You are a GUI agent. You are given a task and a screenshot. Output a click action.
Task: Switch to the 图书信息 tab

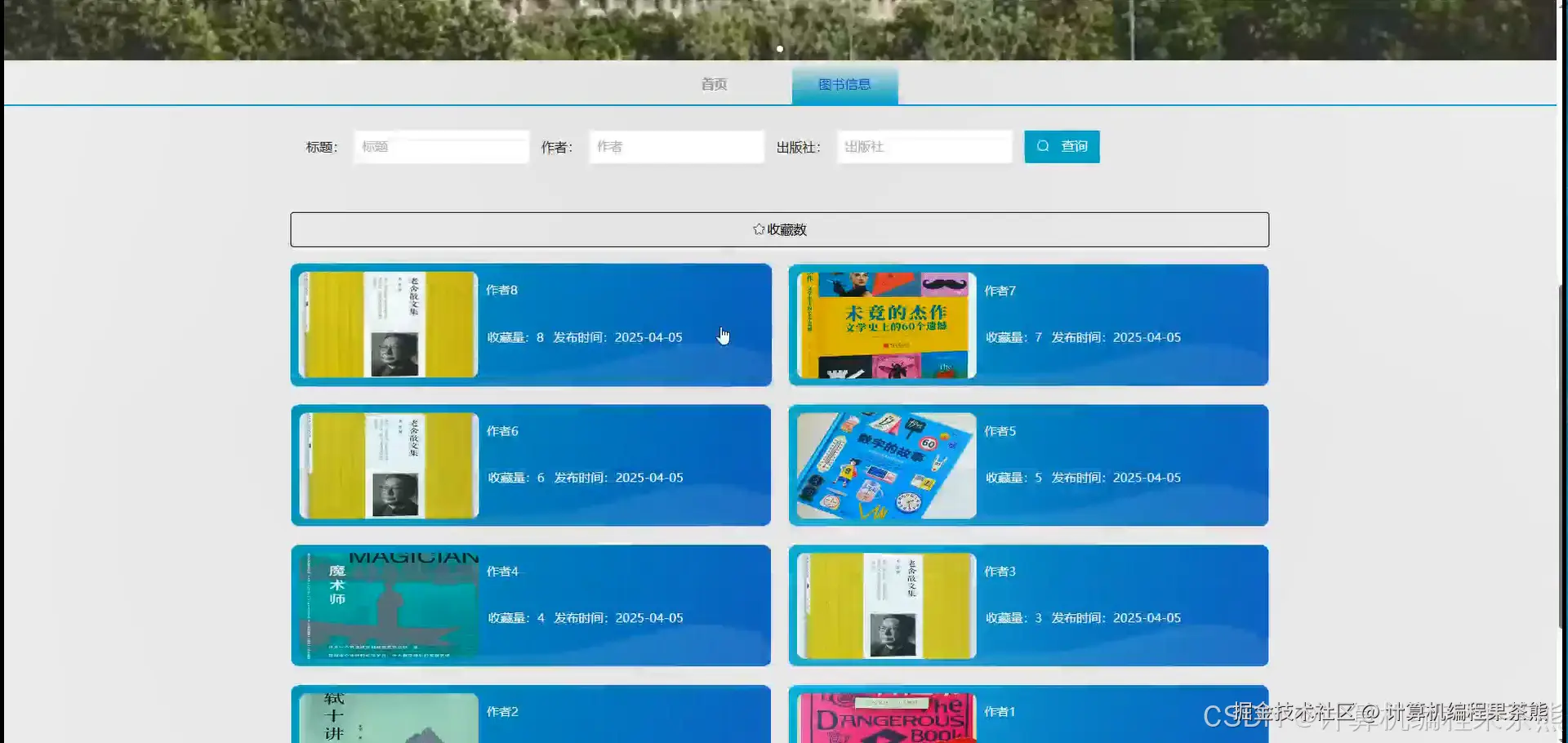[x=844, y=83]
